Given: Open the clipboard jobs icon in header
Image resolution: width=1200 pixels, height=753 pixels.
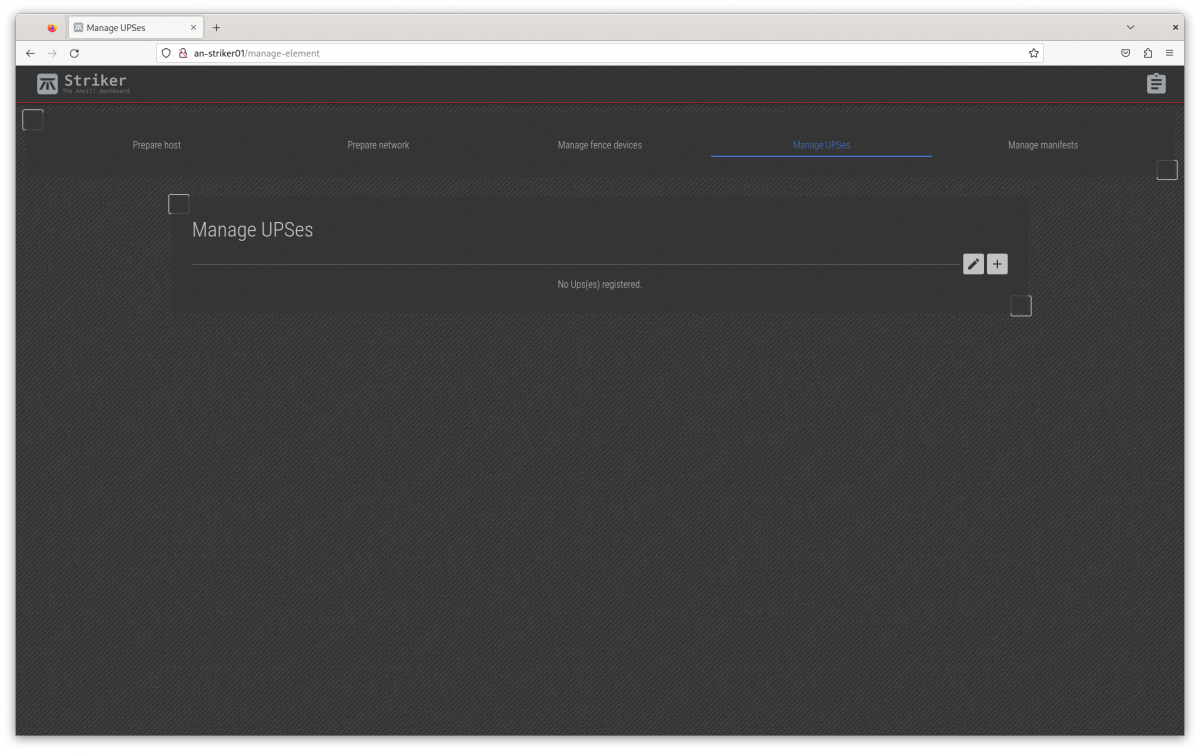Looking at the screenshot, I should 1156,84.
